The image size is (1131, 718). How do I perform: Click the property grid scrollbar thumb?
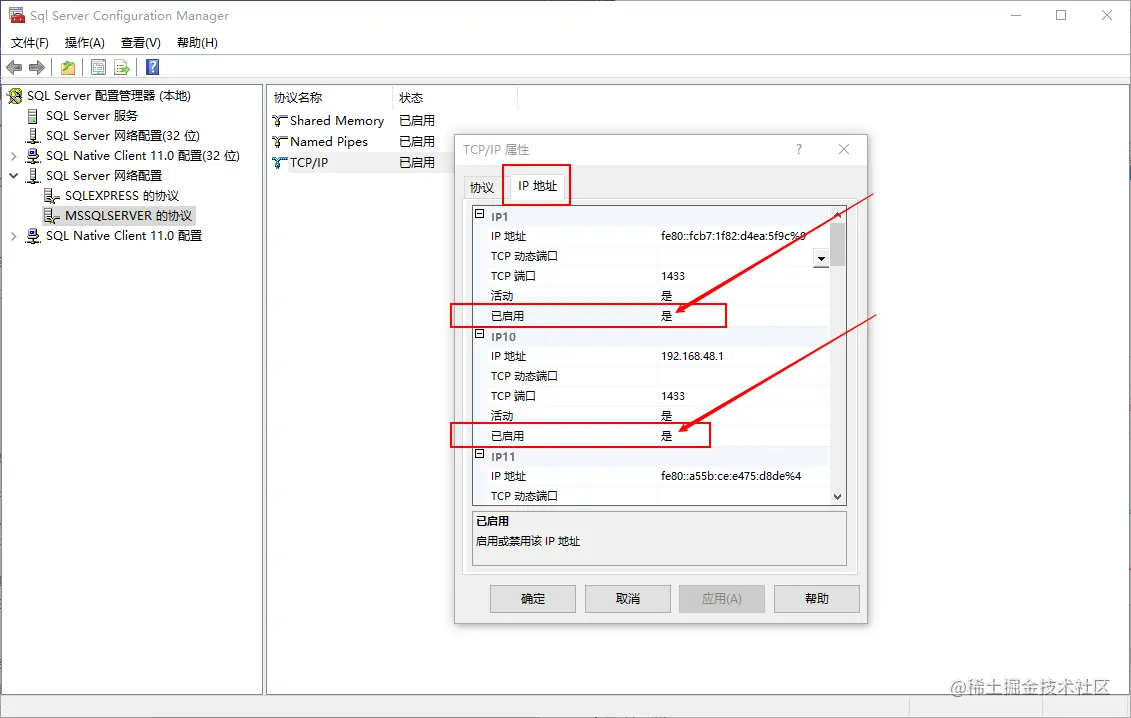pyautogui.click(x=837, y=245)
